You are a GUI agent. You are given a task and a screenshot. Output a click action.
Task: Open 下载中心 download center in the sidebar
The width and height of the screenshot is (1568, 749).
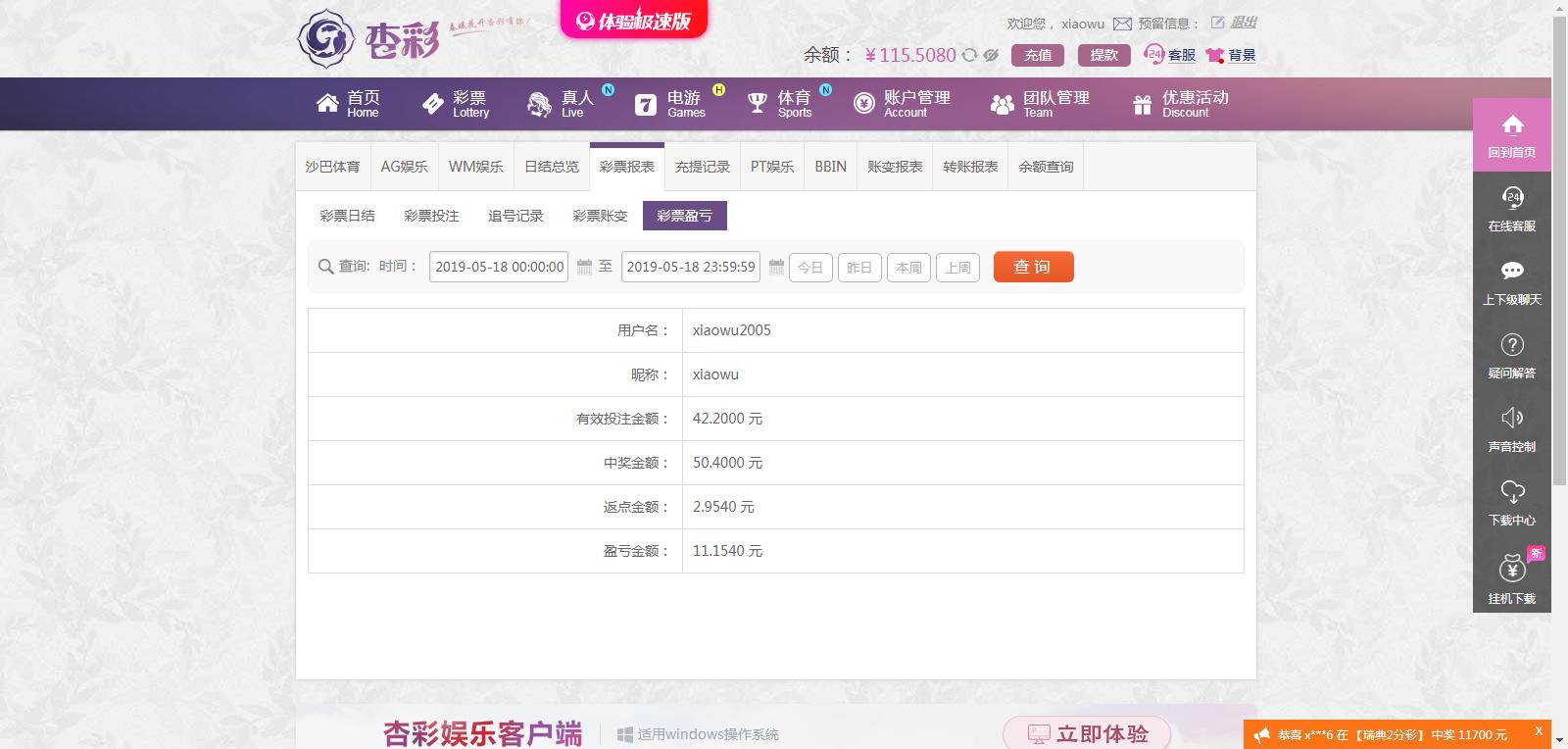(x=1512, y=503)
